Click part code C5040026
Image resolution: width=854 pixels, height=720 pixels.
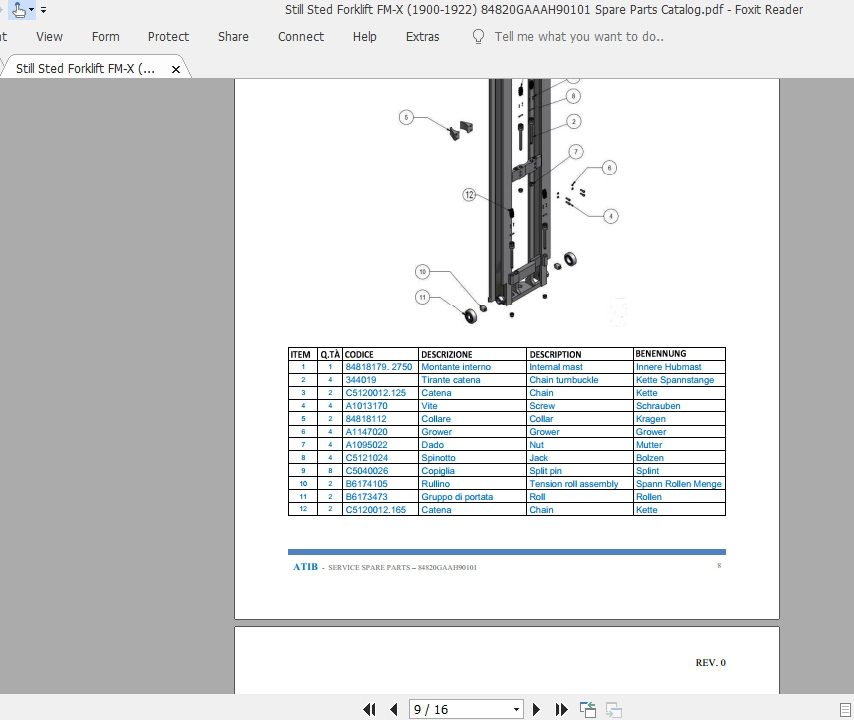367,471
